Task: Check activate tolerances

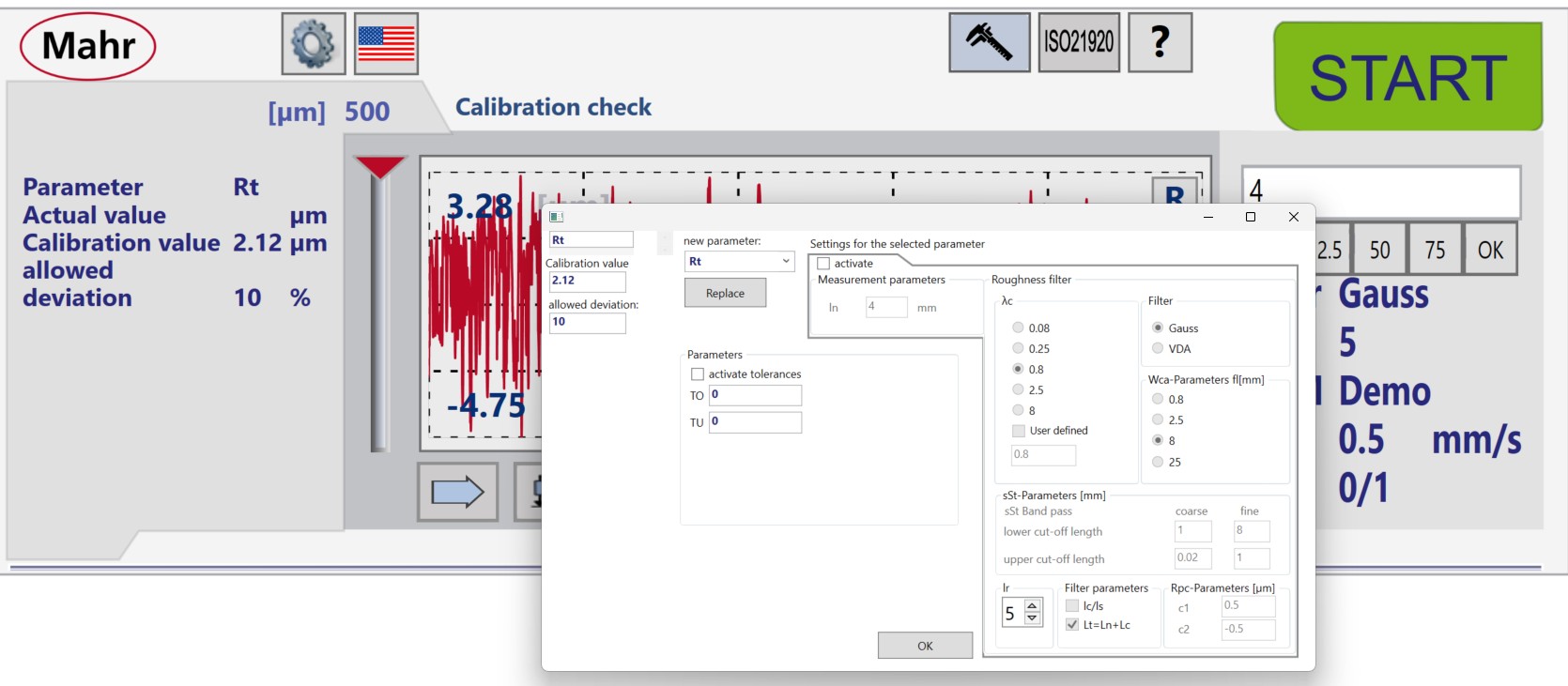Action: pyautogui.click(x=698, y=374)
